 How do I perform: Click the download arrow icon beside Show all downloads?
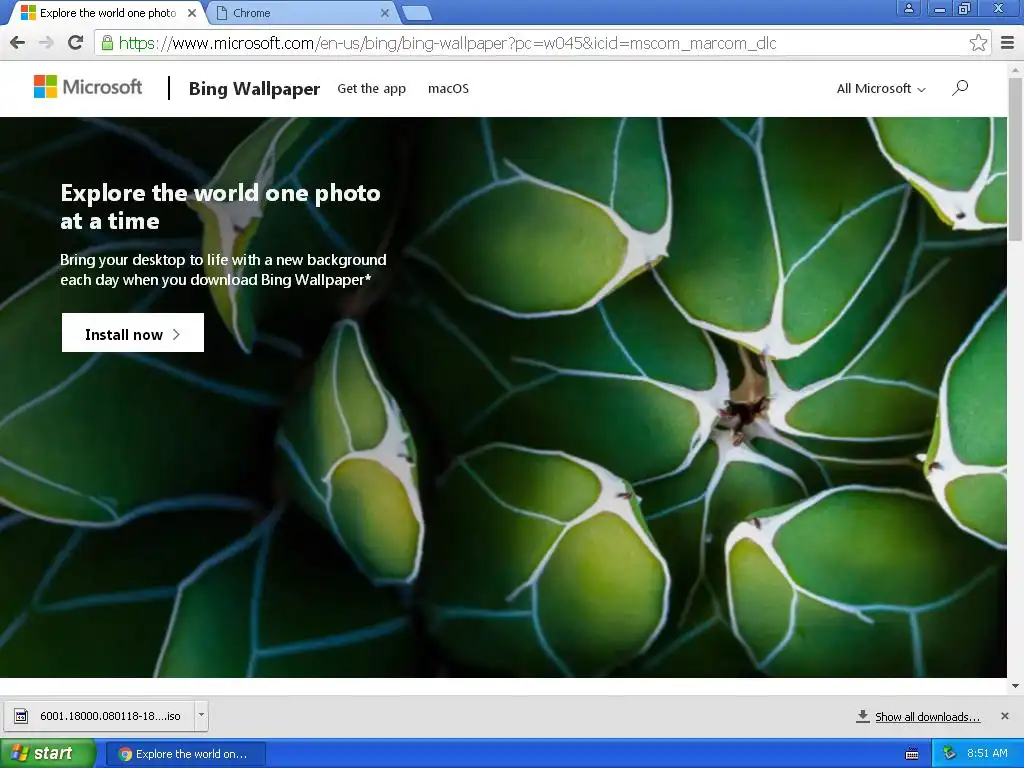[862, 716]
